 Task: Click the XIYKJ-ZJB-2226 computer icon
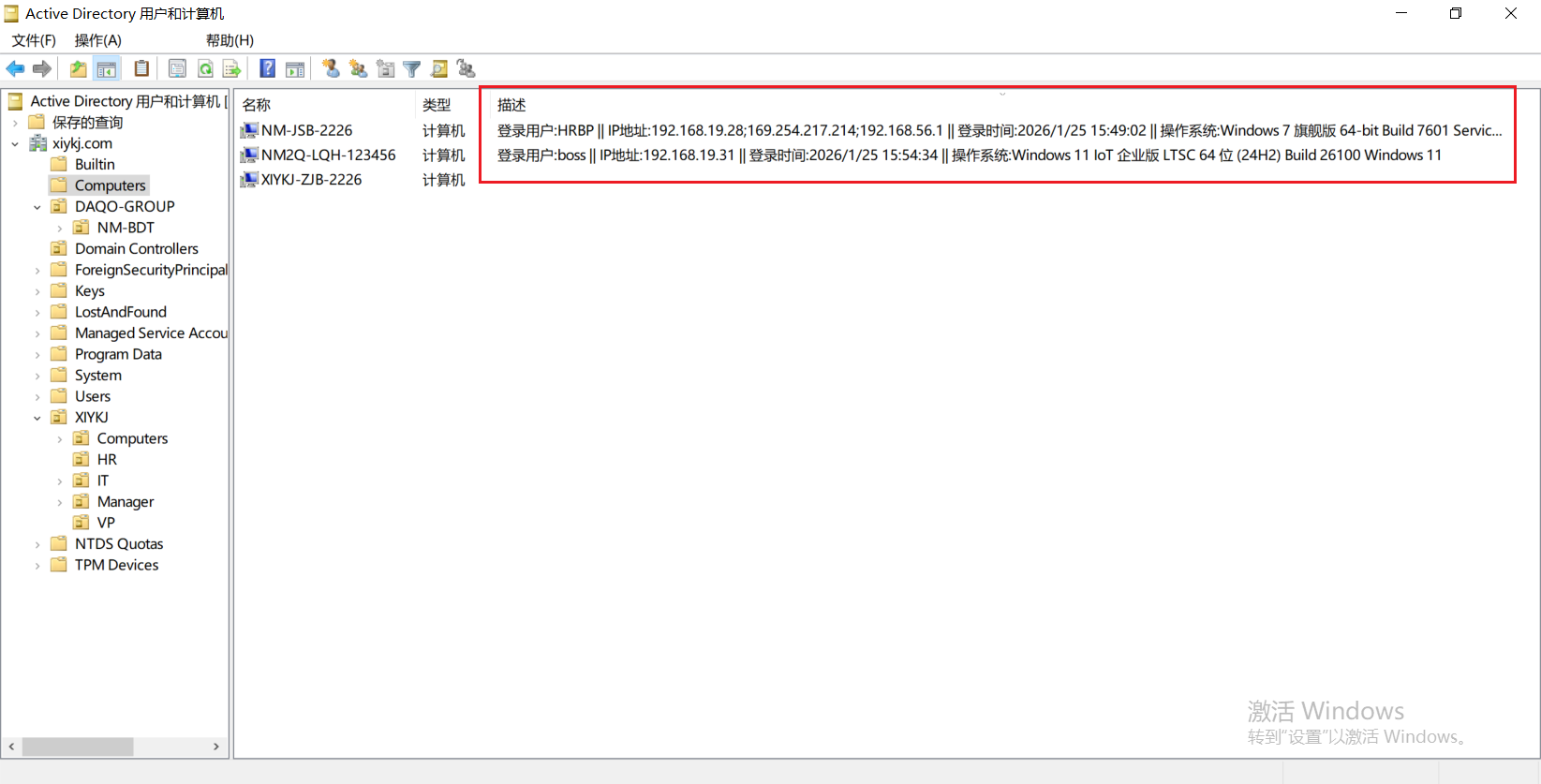(249, 179)
